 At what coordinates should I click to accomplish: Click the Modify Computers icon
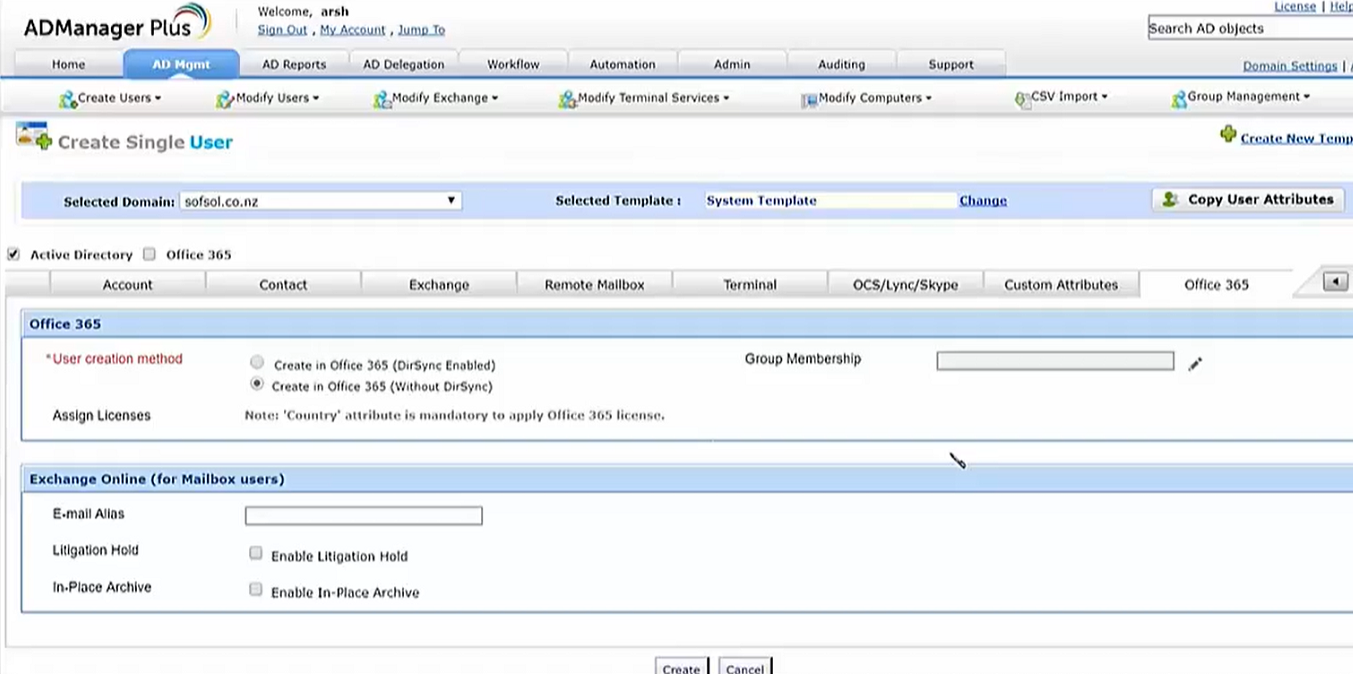pyautogui.click(x=809, y=99)
